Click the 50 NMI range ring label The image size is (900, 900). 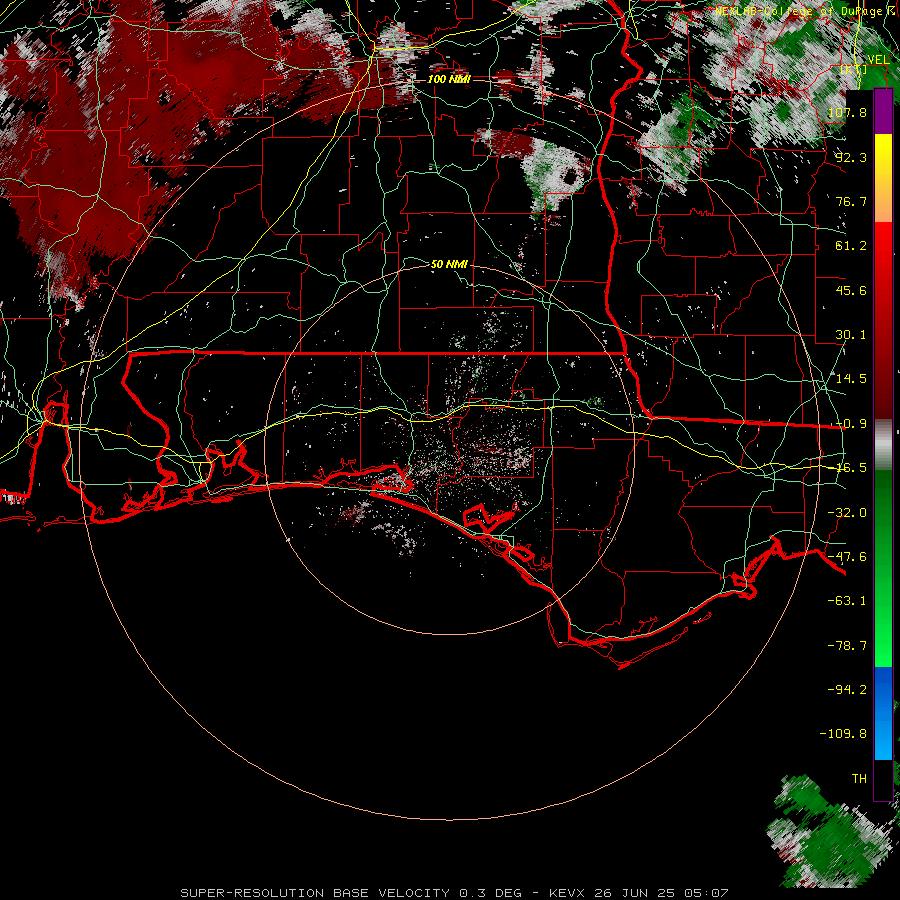pyautogui.click(x=449, y=264)
